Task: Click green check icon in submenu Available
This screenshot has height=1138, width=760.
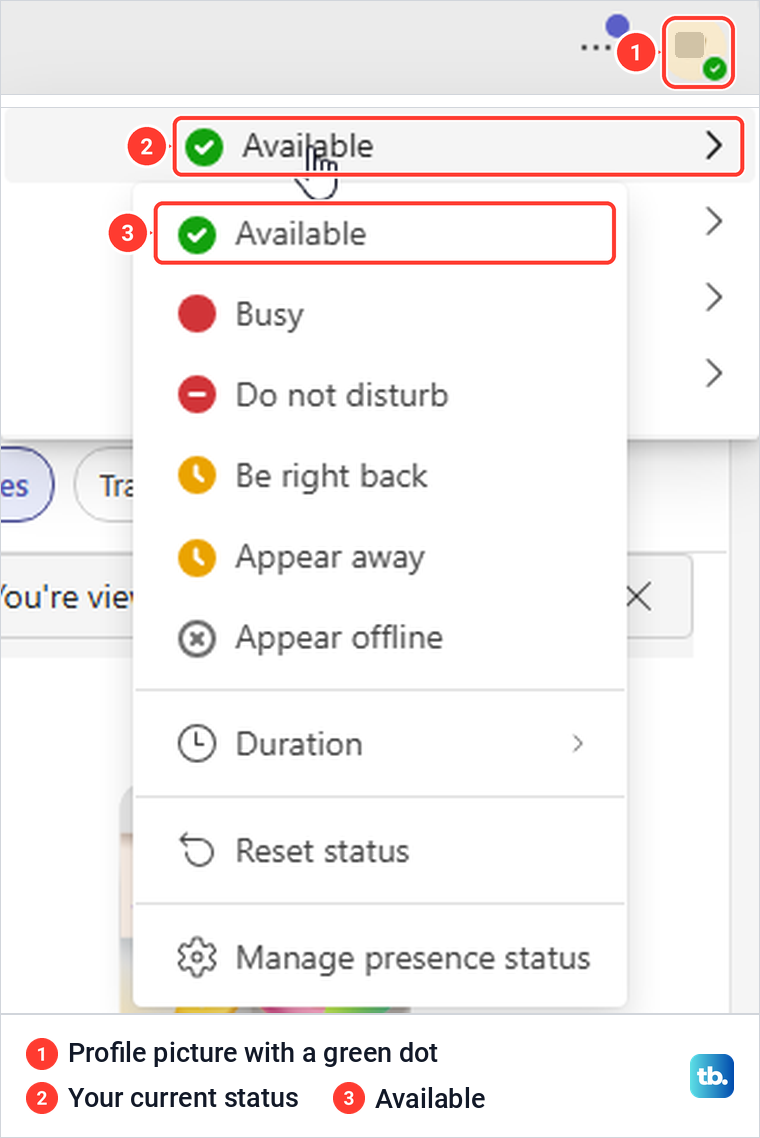Action: [197, 234]
